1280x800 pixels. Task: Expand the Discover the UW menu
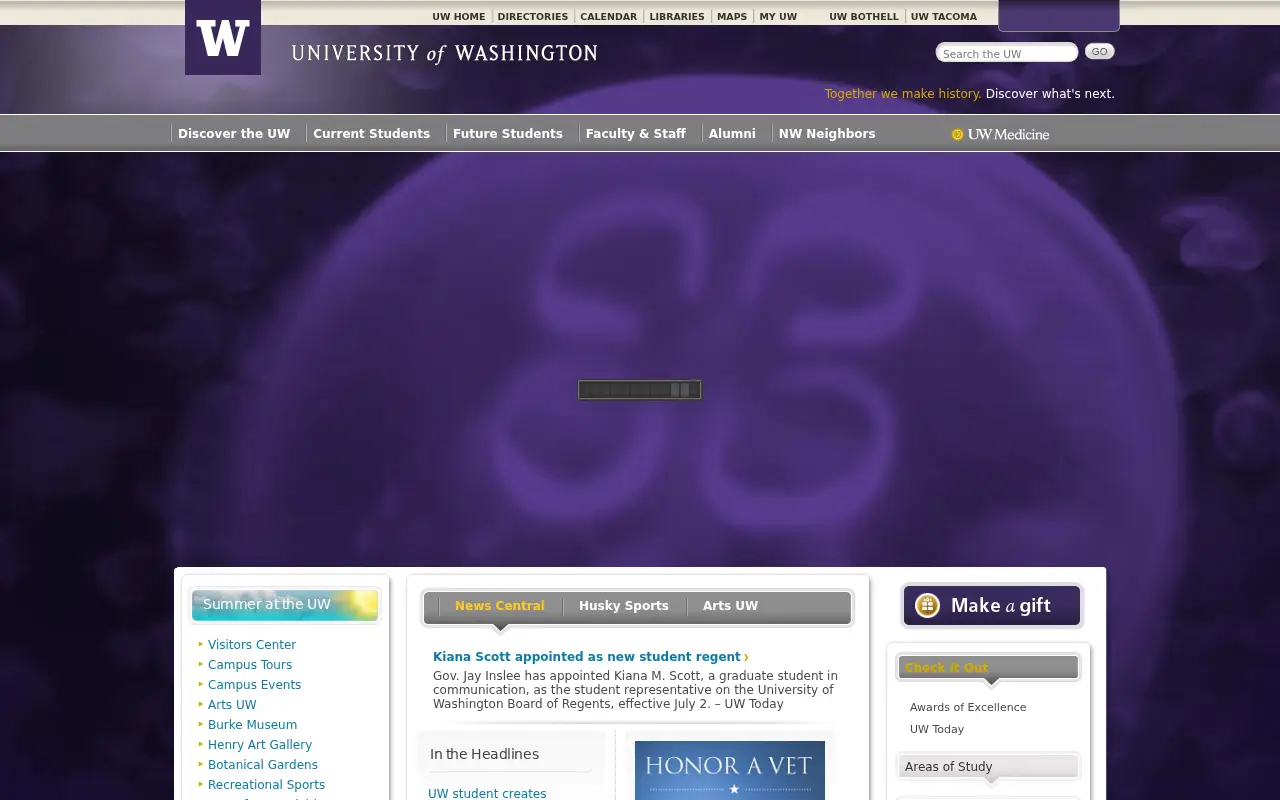pos(234,134)
